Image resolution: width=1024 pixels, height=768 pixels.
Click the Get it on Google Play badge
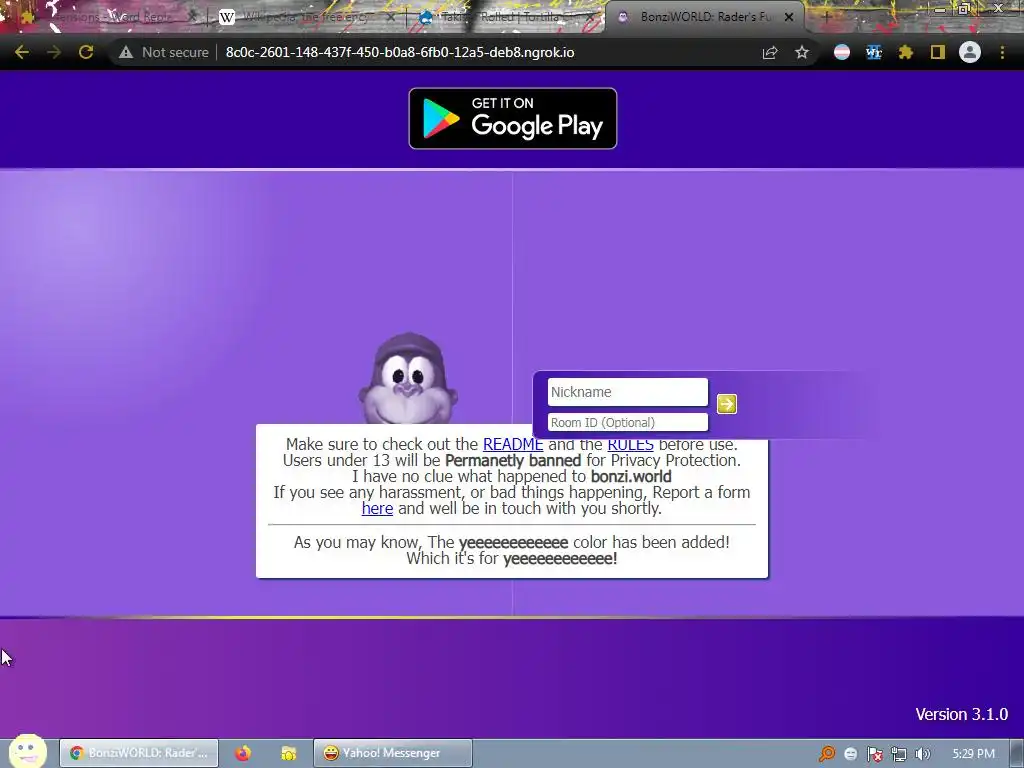pyautogui.click(x=513, y=118)
